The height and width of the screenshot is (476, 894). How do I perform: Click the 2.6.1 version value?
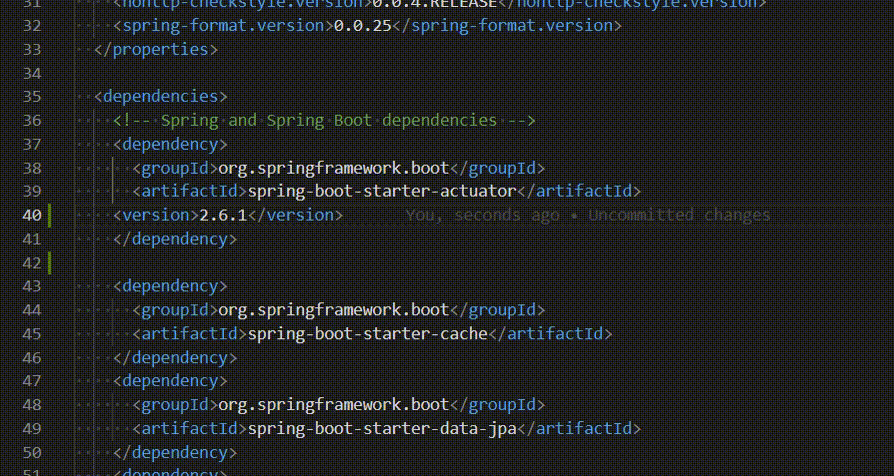[x=223, y=215]
